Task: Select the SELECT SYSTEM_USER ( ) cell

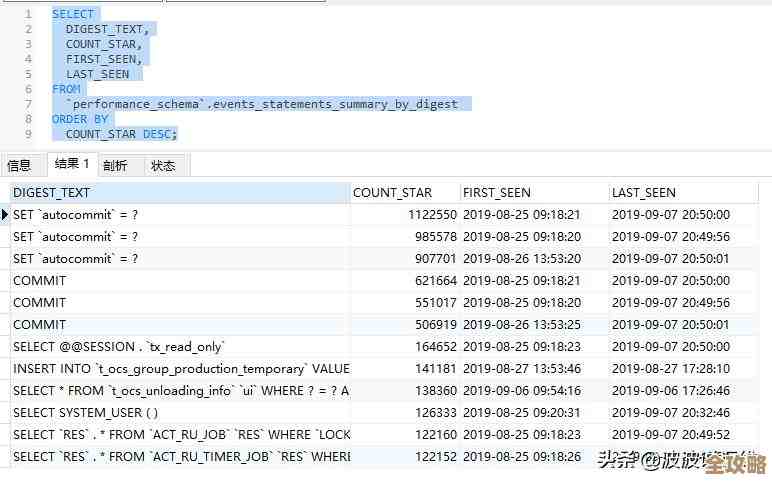Action: coord(85,413)
